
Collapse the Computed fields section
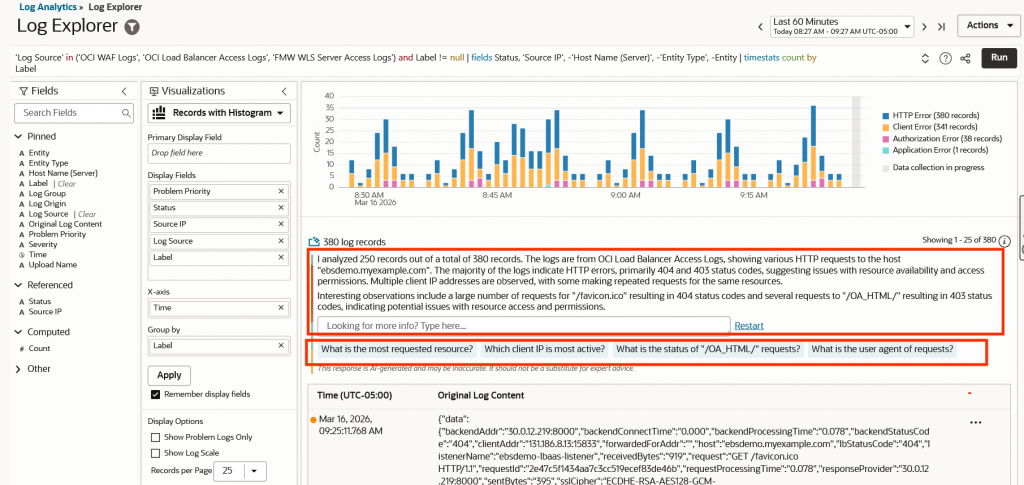click(18, 332)
